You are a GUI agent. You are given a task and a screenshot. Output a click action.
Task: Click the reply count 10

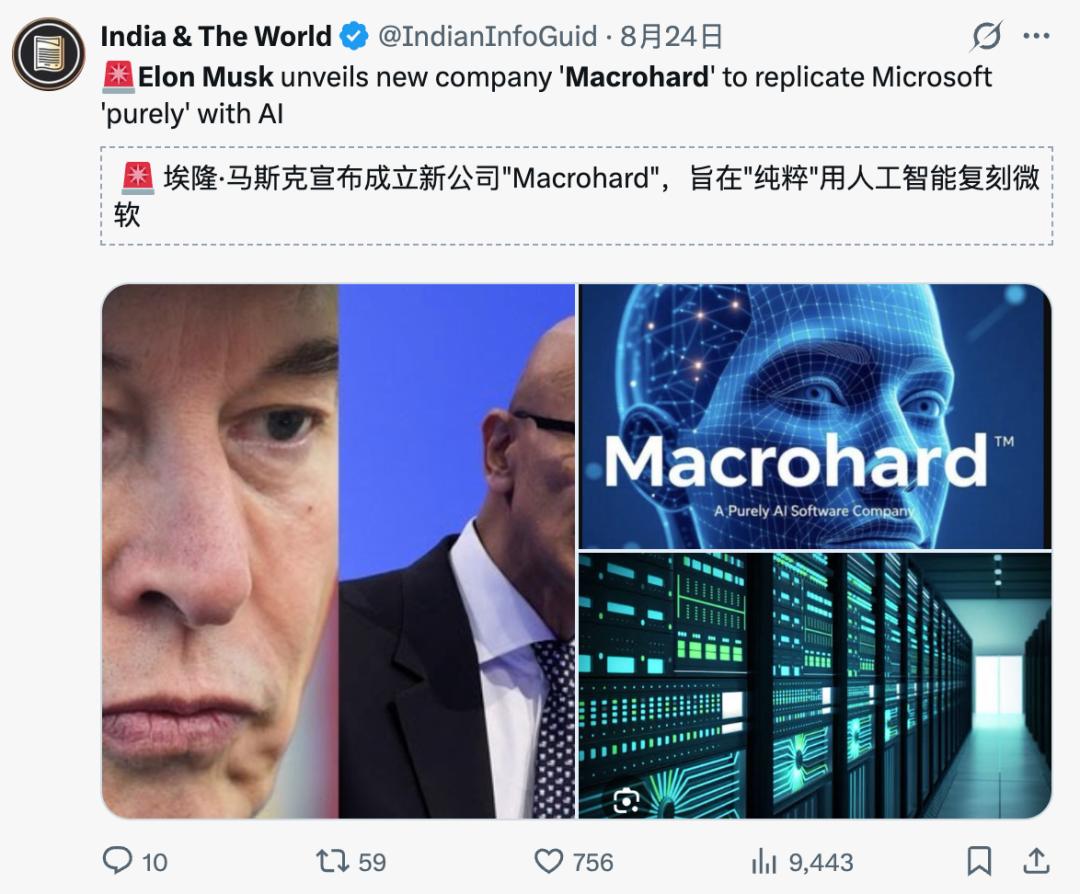[155, 862]
